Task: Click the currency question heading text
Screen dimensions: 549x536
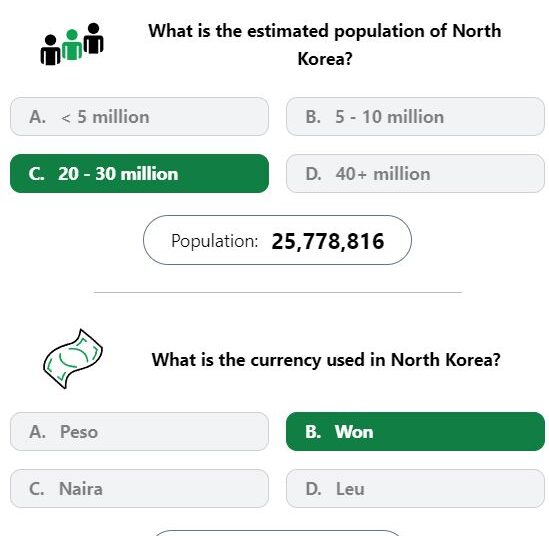Action: pyautogui.click(x=326, y=360)
